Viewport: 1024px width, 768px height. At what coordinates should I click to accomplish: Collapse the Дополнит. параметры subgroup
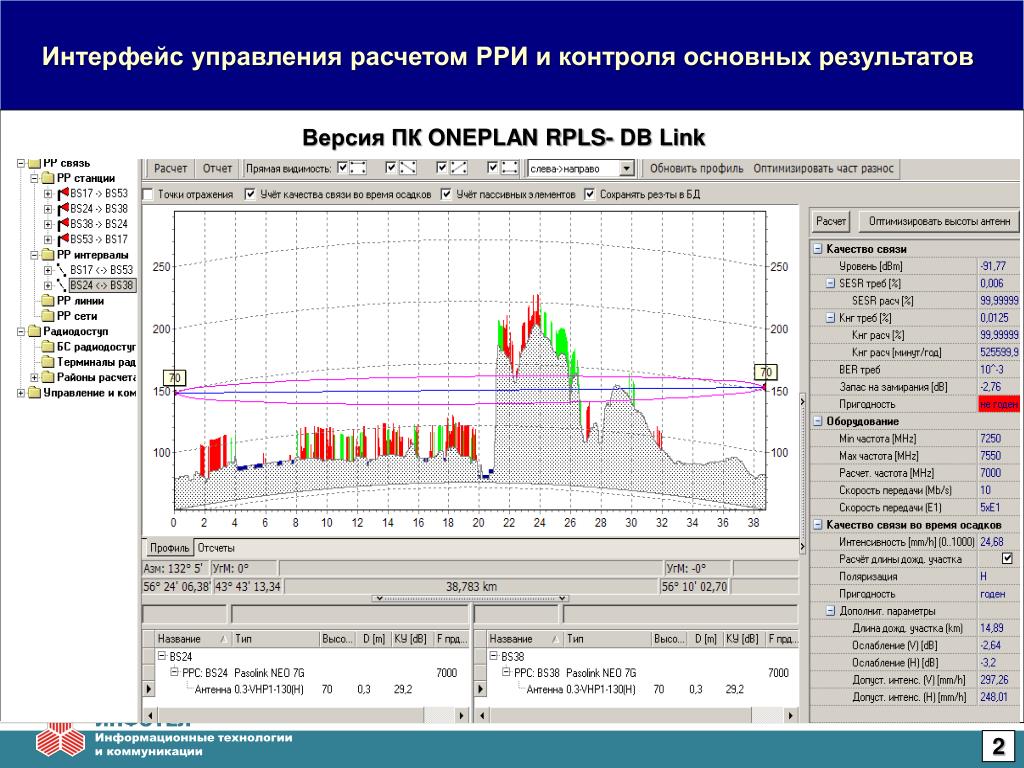831,611
